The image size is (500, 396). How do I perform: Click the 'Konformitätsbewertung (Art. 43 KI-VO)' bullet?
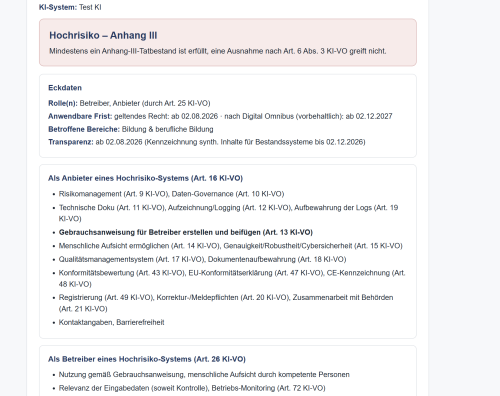click(x=232, y=278)
